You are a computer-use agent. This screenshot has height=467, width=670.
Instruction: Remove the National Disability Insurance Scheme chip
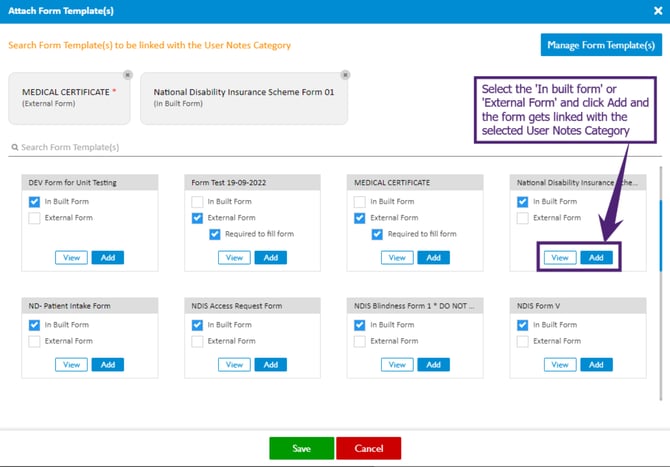click(345, 75)
